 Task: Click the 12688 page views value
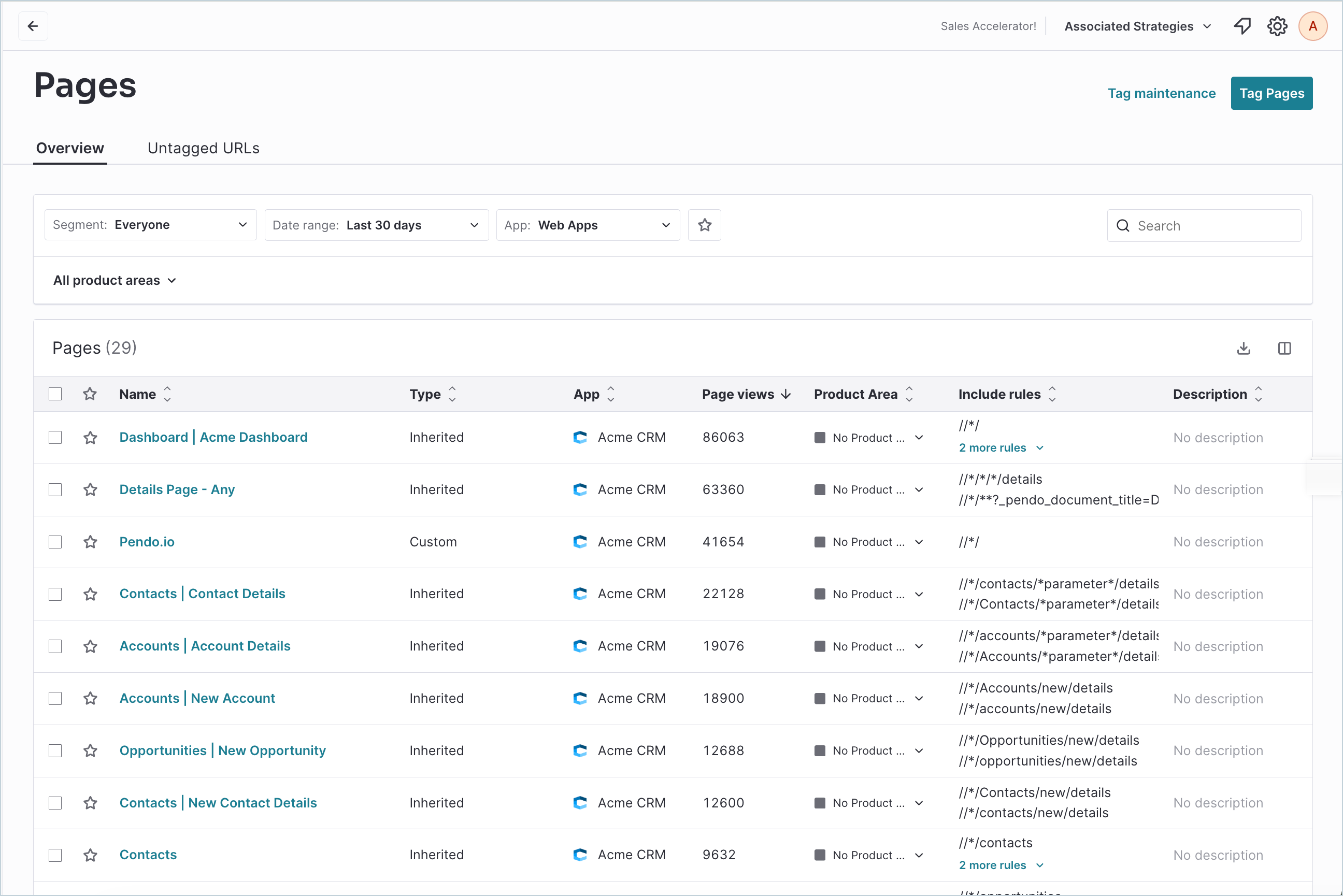point(723,751)
